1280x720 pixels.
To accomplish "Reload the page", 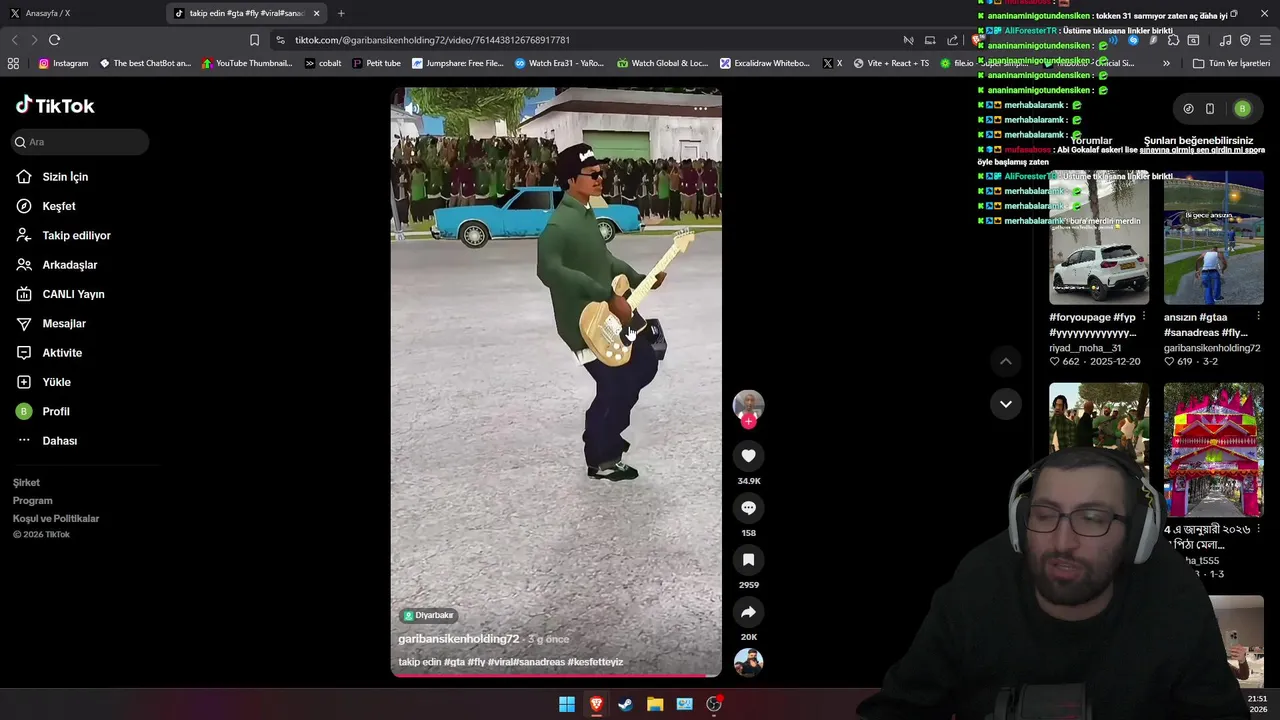I will 54,40.
